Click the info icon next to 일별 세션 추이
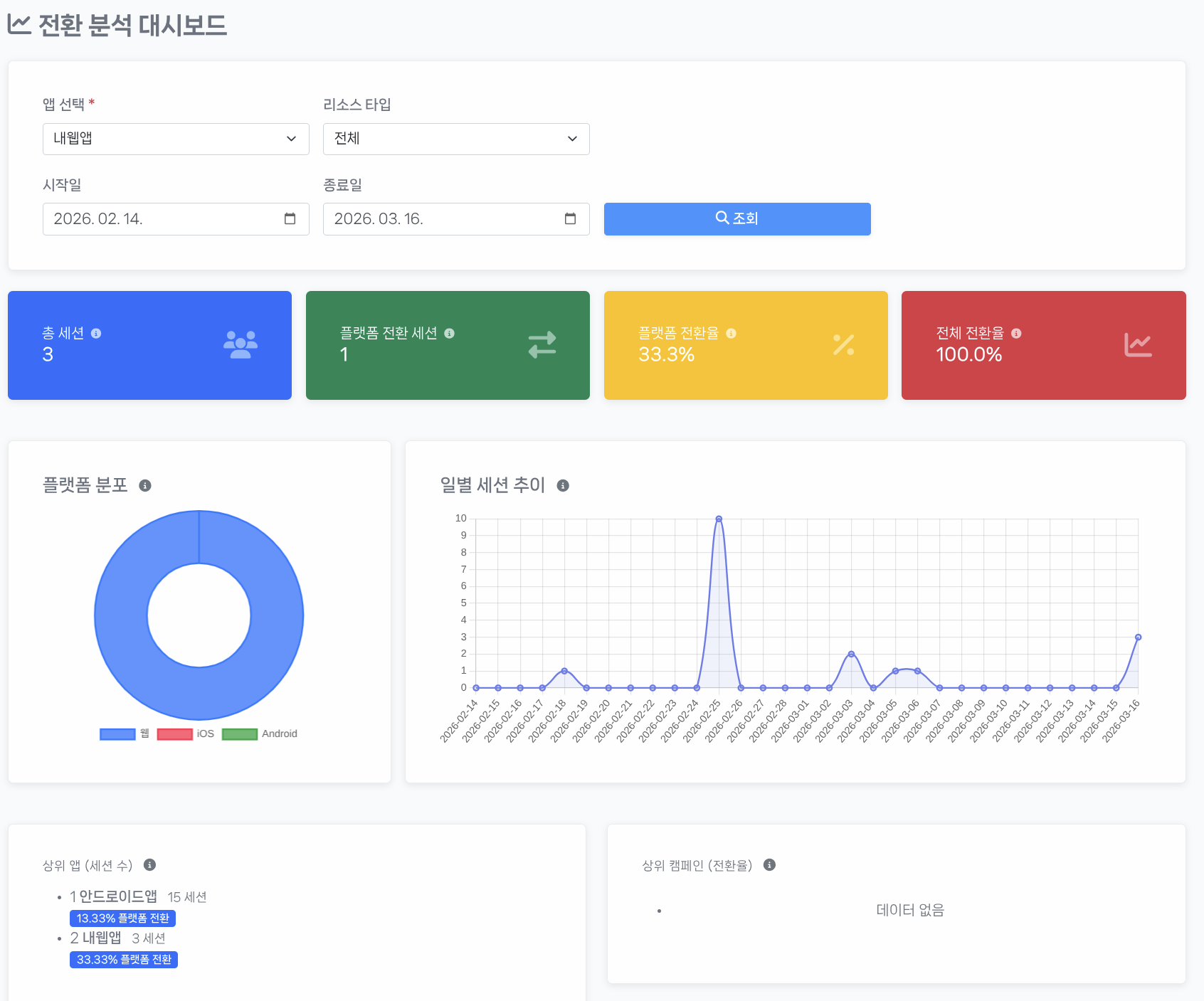This screenshot has height=1001, width=1204. click(564, 485)
